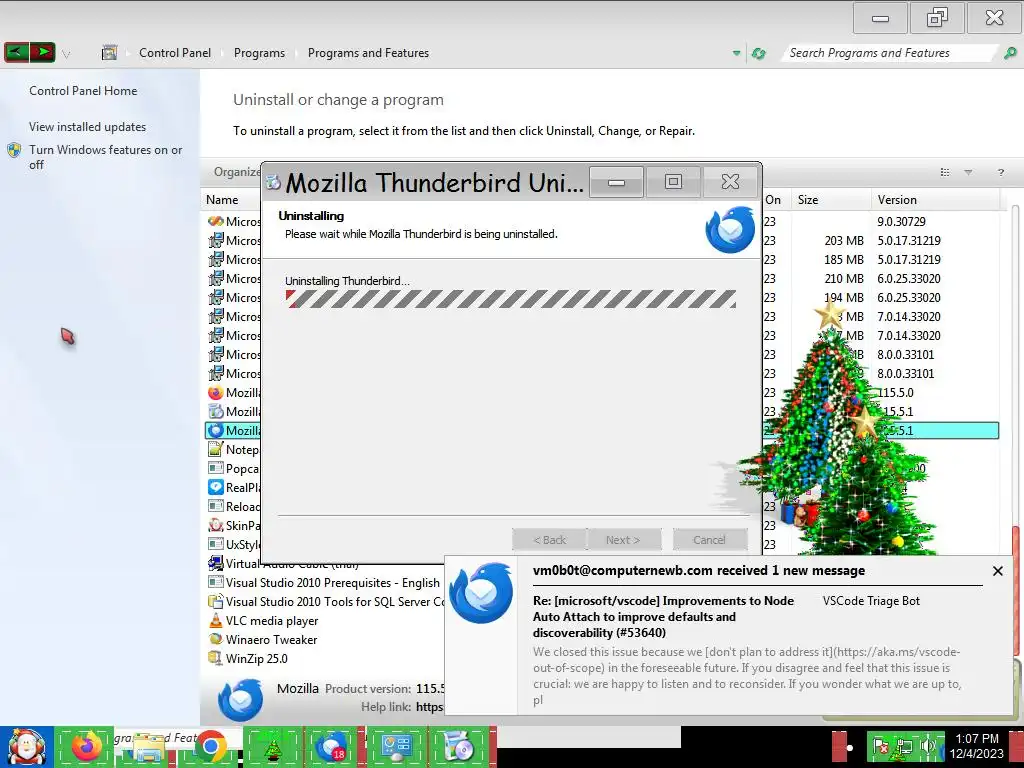Open Google Chrome from the taskbar
Image resolution: width=1024 pixels, height=768 pixels.
click(210, 747)
